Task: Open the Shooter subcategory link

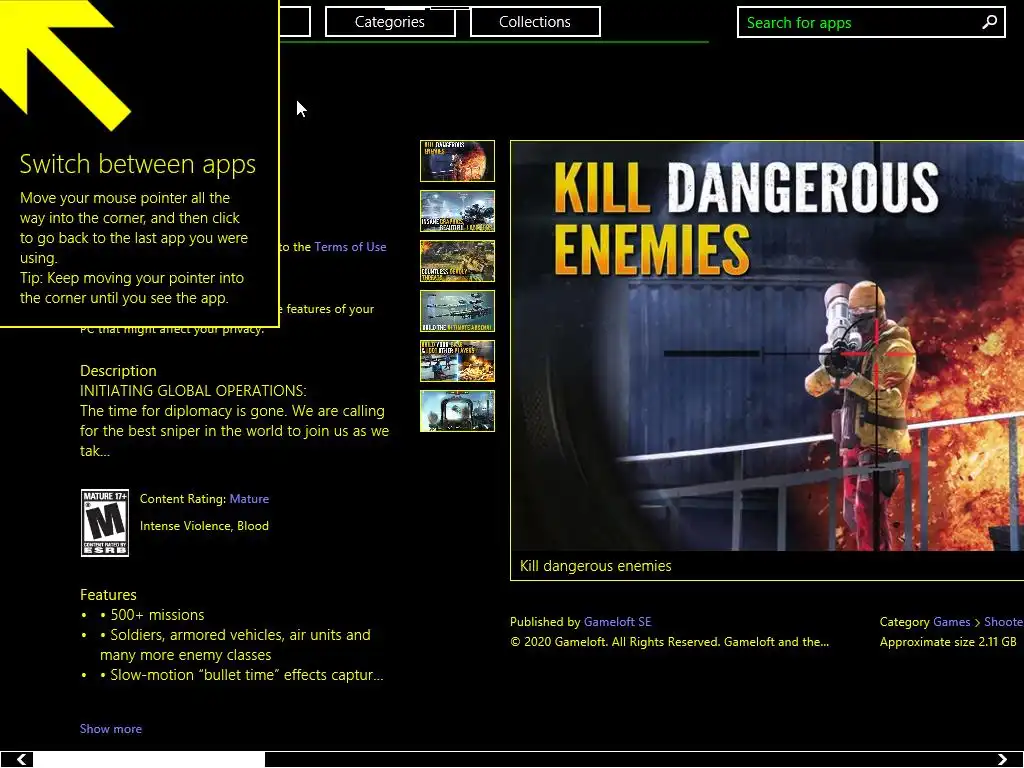Action: pyautogui.click(x=1004, y=622)
